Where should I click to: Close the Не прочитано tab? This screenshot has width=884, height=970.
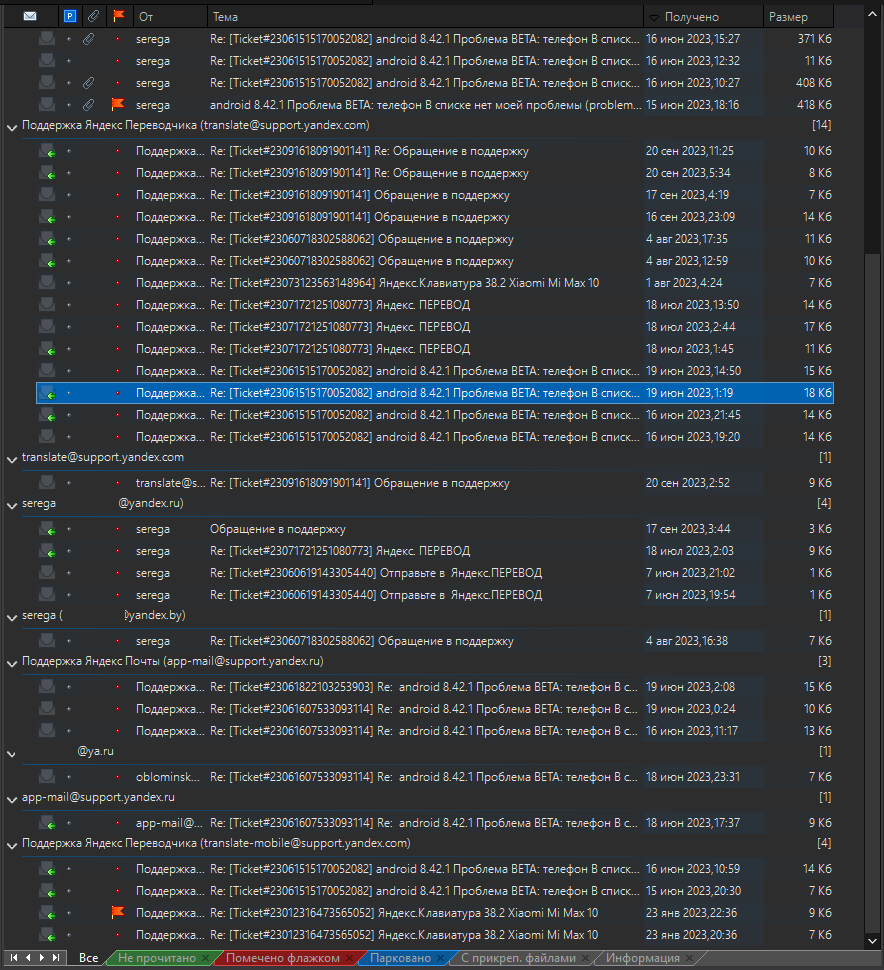pyautogui.click(x=205, y=958)
